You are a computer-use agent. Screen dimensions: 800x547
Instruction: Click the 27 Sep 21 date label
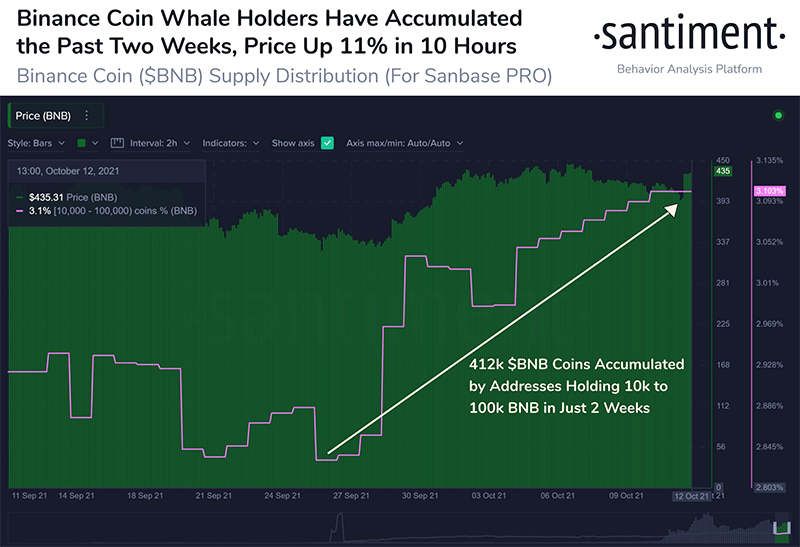point(351,495)
